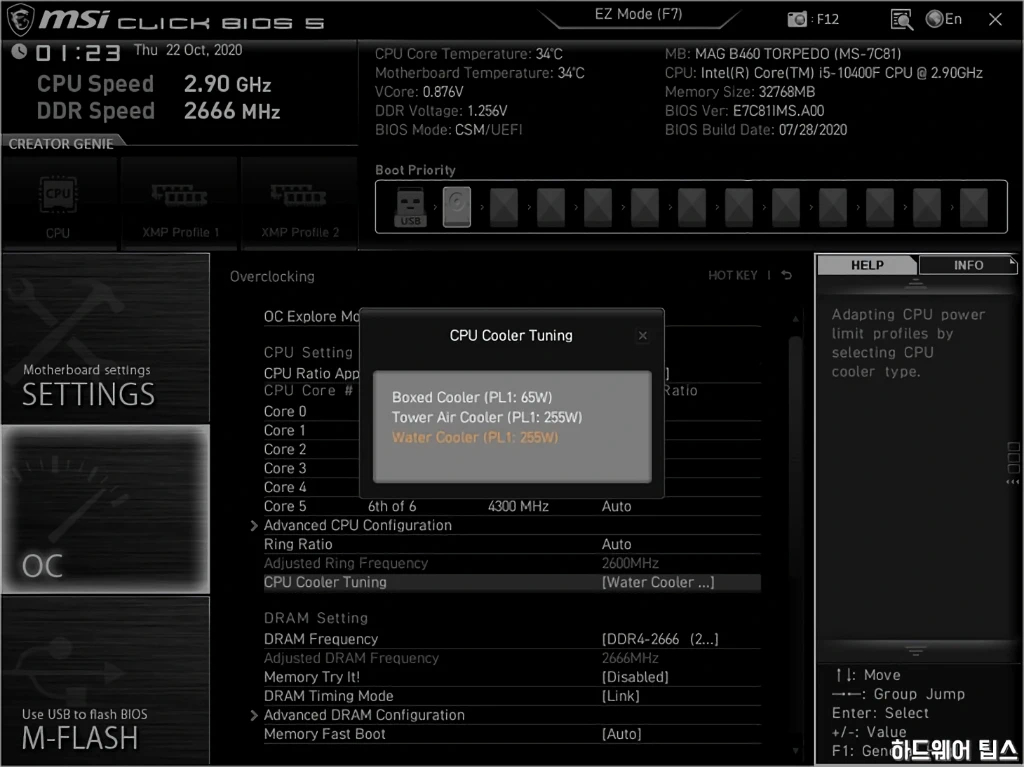Select USB boot device icon

point(410,207)
